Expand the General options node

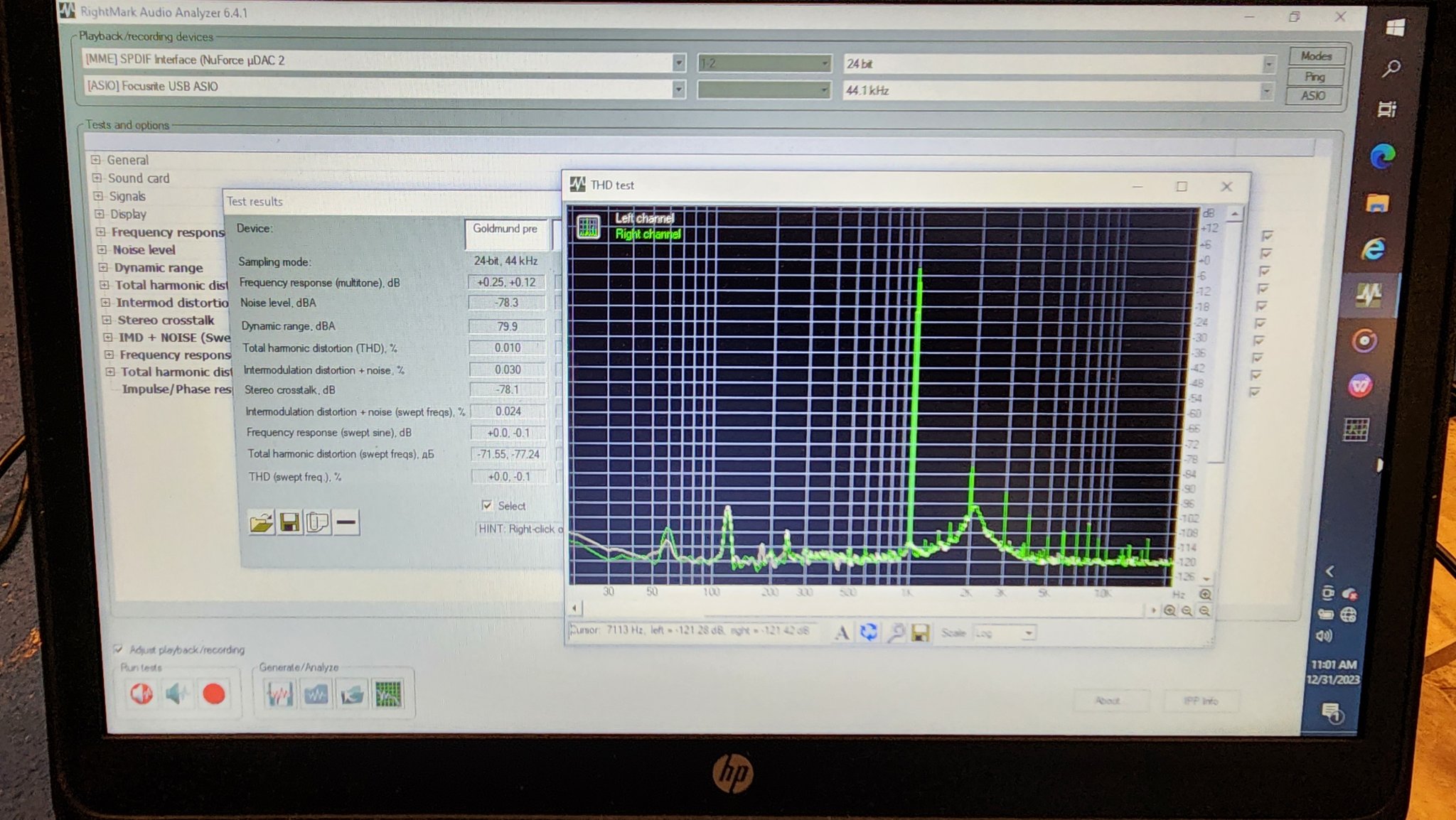coord(96,160)
